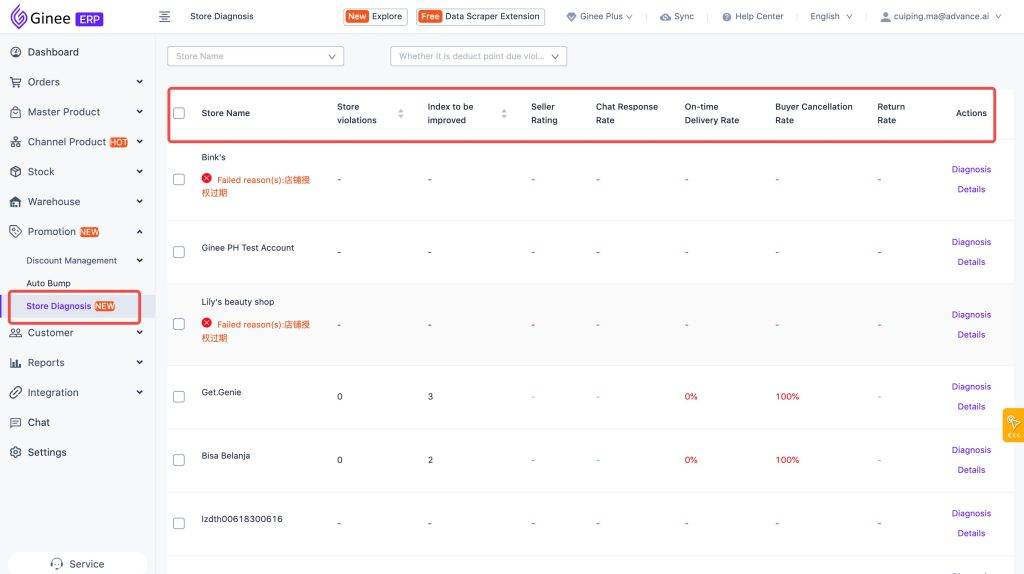Click the Promotion tag icon

click(x=16, y=231)
